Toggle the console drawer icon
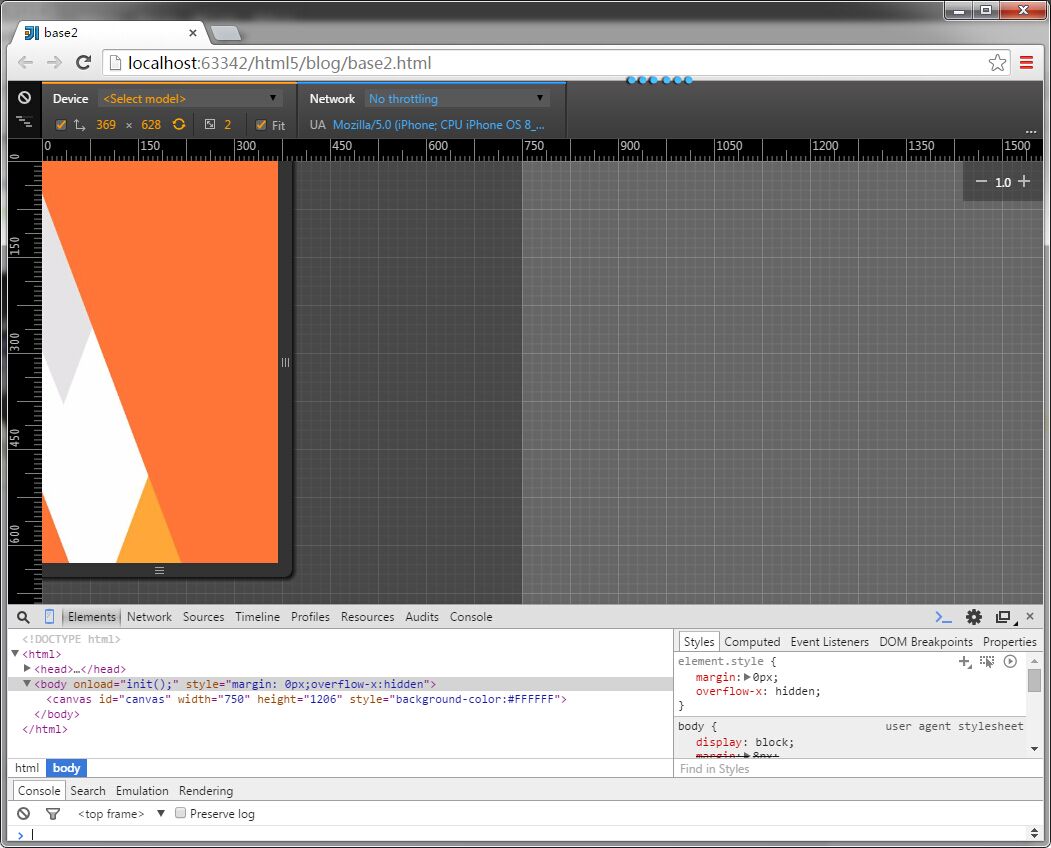1051x848 pixels. click(x=943, y=617)
